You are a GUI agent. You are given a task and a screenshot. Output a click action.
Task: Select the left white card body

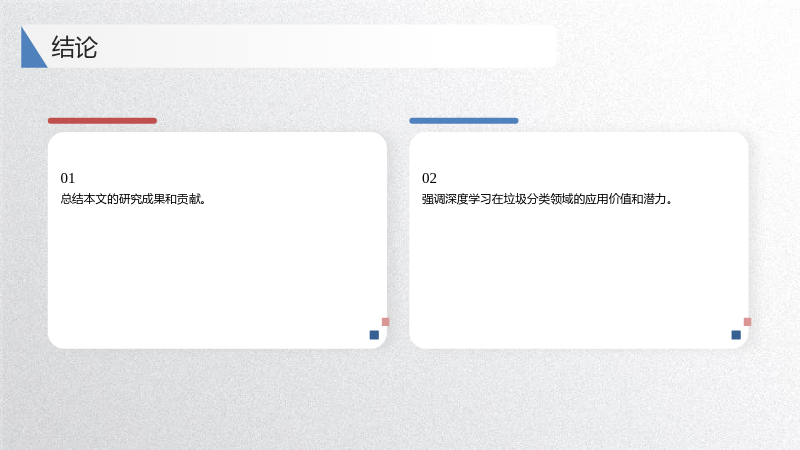tap(217, 240)
